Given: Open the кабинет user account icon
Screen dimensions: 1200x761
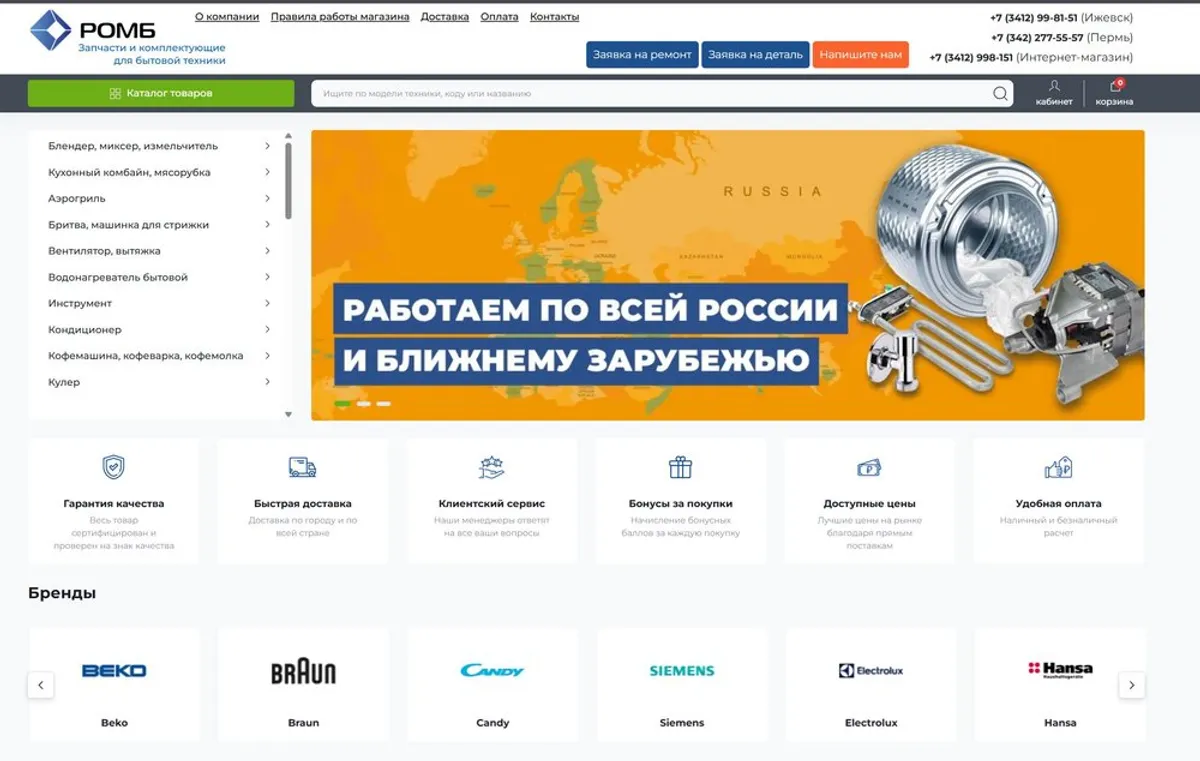Looking at the screenshot, I should coord(1054,86).
